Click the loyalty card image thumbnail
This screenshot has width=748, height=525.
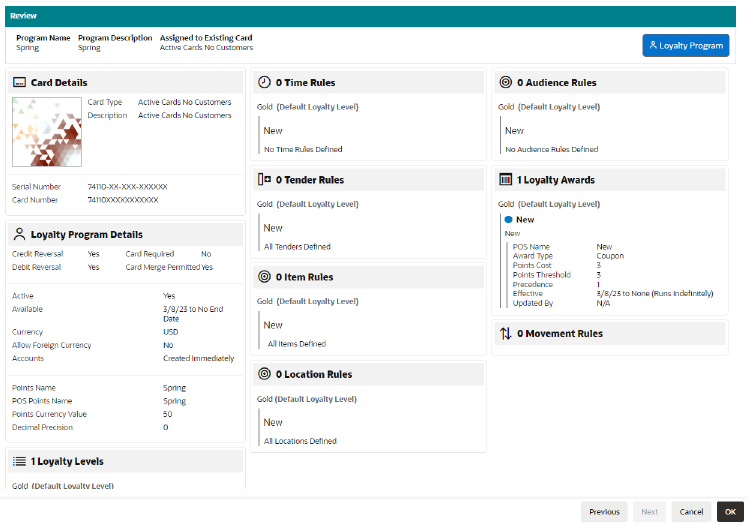[47, 132]
